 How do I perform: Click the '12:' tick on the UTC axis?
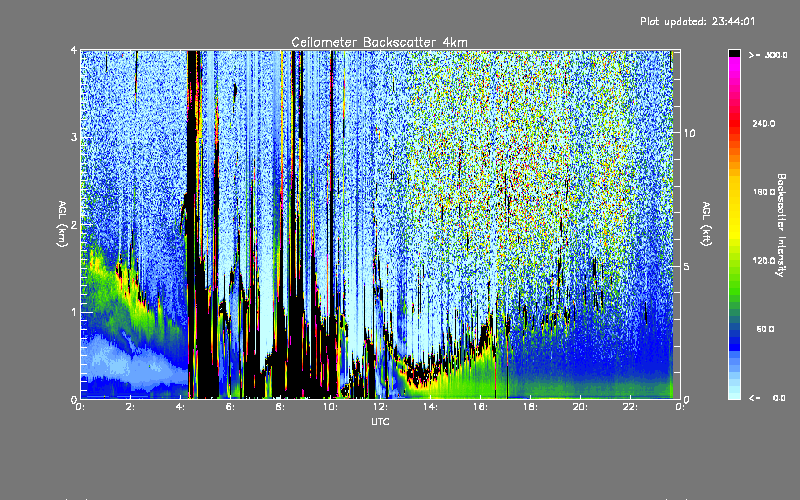(380, 407)
